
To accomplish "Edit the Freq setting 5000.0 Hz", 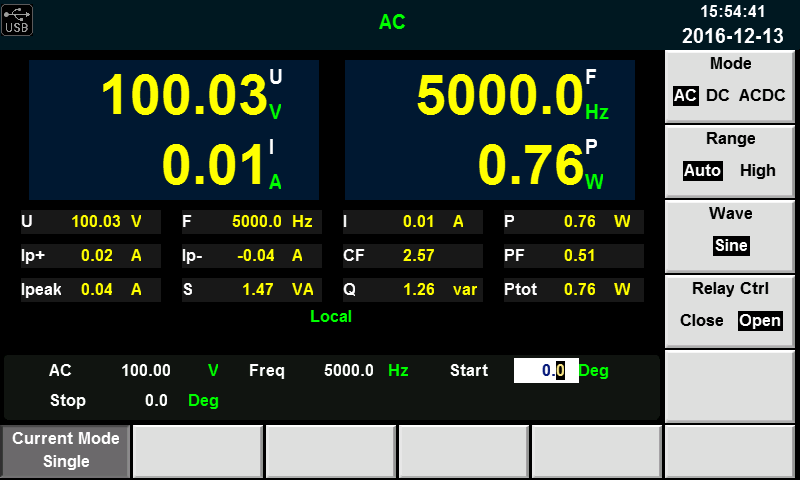I will tap(349, 370).
